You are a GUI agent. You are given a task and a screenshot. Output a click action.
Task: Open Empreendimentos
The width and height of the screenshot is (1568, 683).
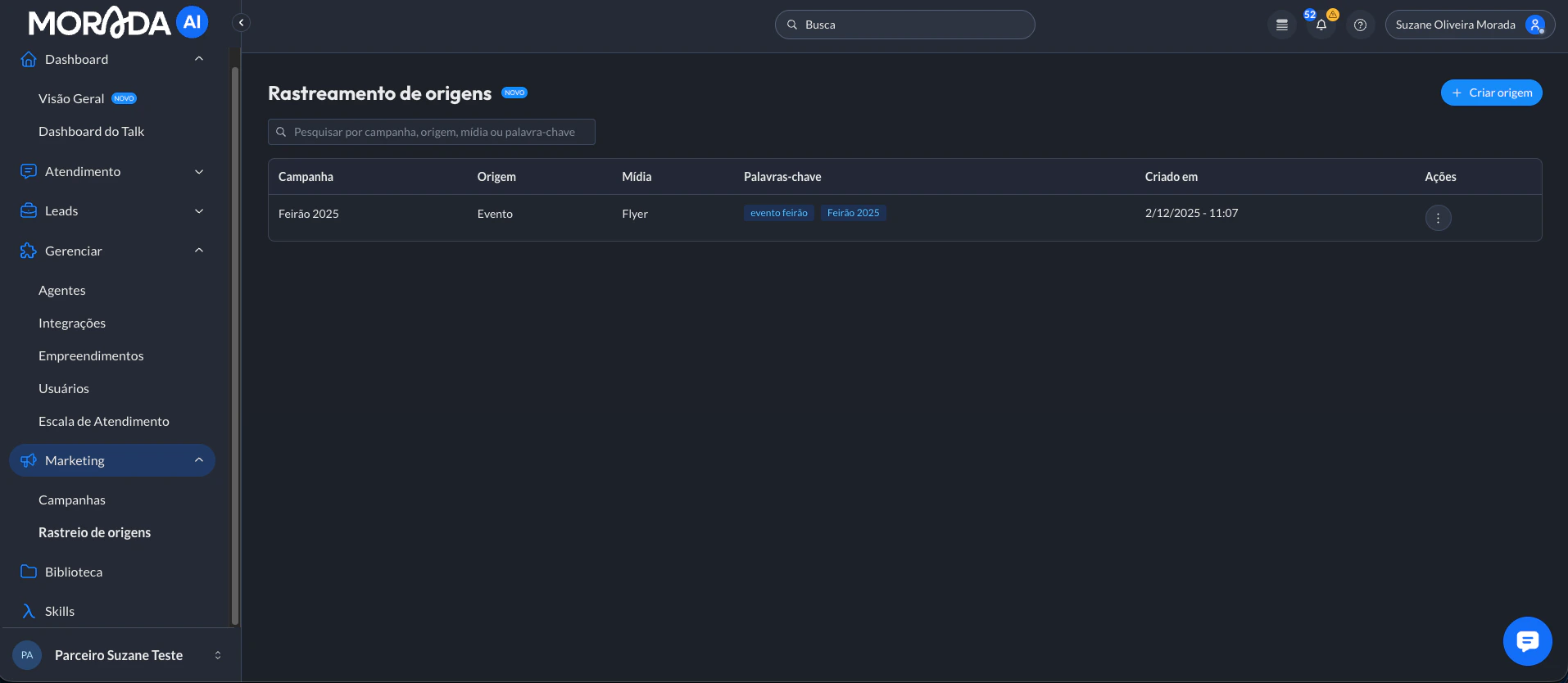click(x=91, y=355)
